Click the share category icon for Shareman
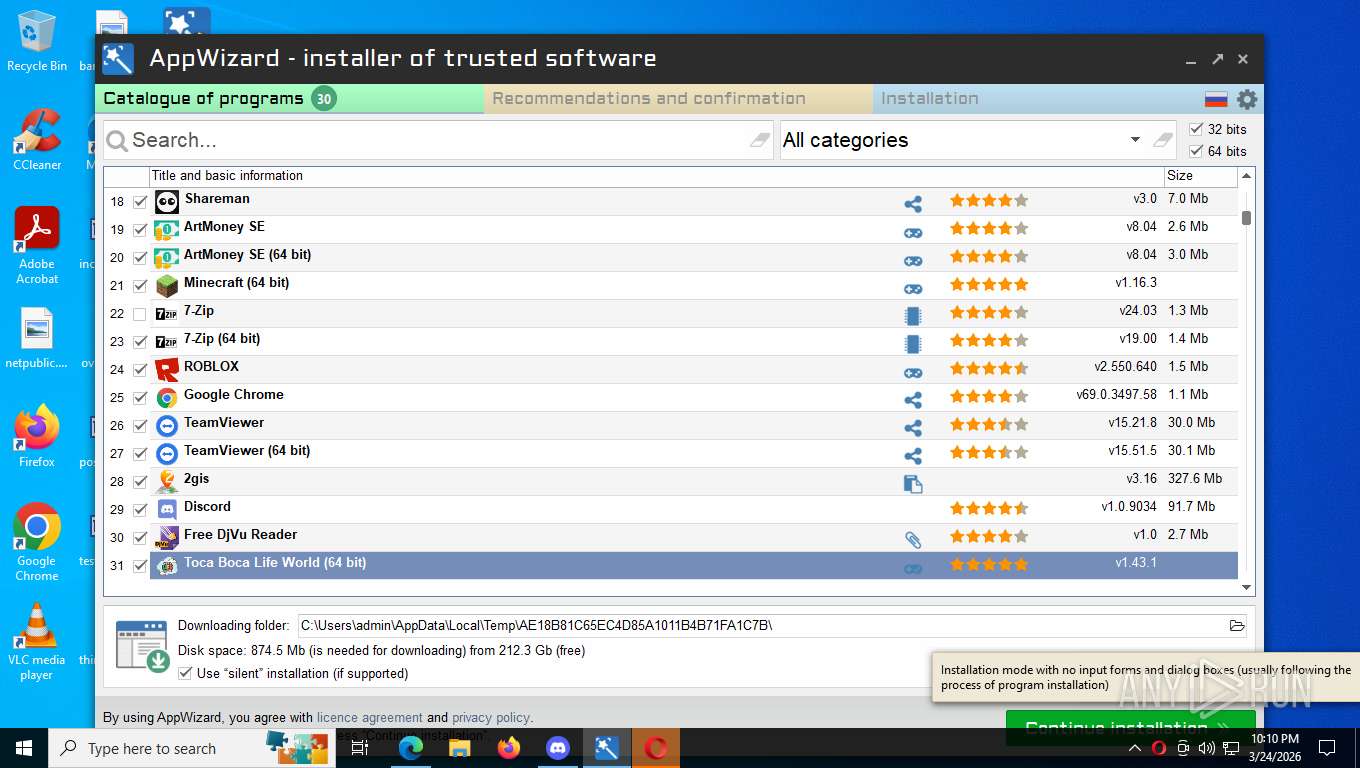1360x768 pixels. pyautogui.click(x=913, y=204)
